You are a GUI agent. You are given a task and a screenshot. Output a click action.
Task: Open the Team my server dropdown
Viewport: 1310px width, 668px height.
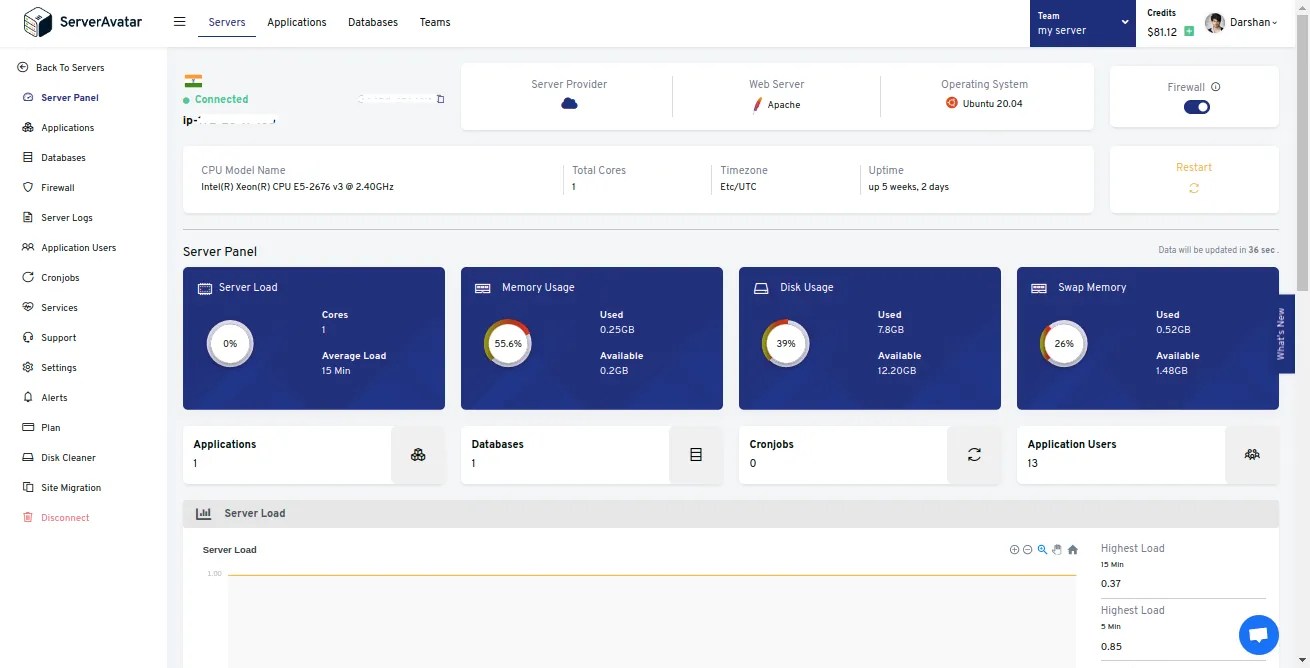coord(1082,22)
